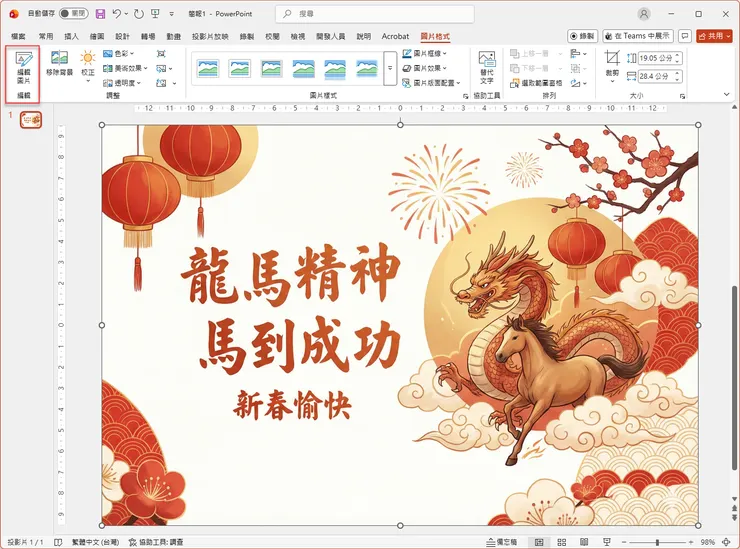Open the Customize Quick Access Toolbar dropdown
Image resolution: width=740 pixels, height=549 pixels.
point(171,14)
